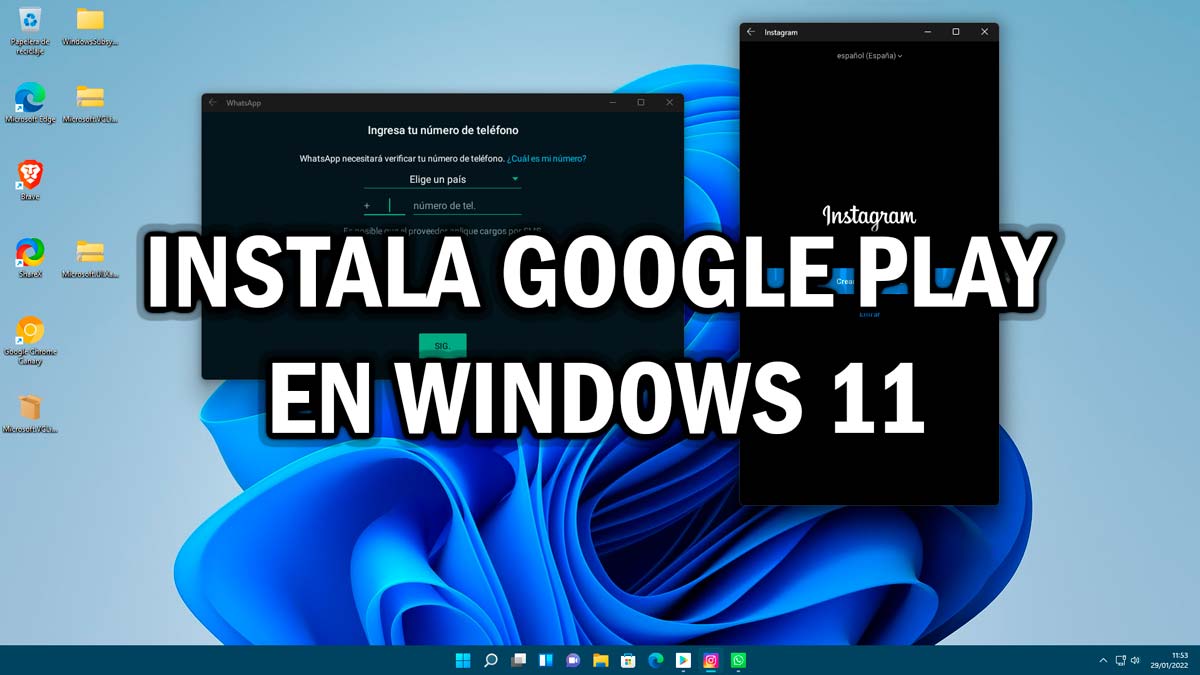Go back in the Instagram window

[x=751, y=32]
